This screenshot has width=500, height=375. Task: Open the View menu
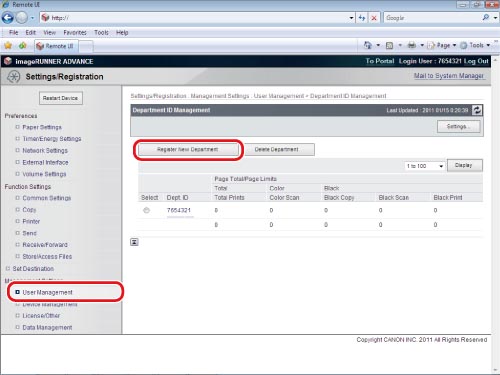[x=49, y=32]
